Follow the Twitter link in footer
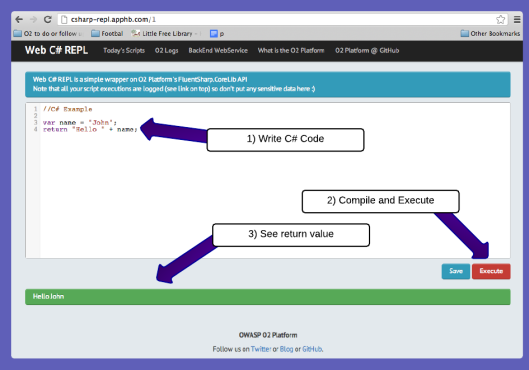Viewport: 529px width, 370px height. [x=261, y=349]
